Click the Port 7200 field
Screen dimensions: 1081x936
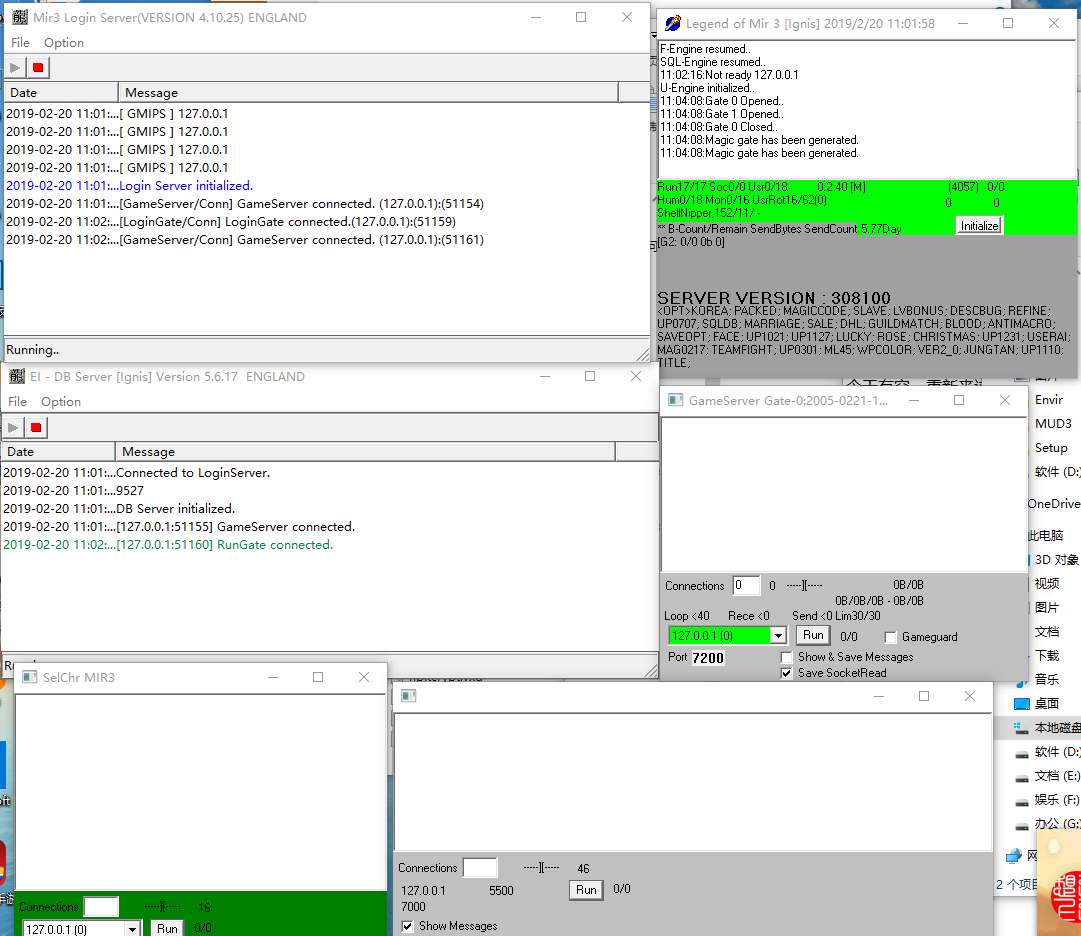click(x=708, y=658)
